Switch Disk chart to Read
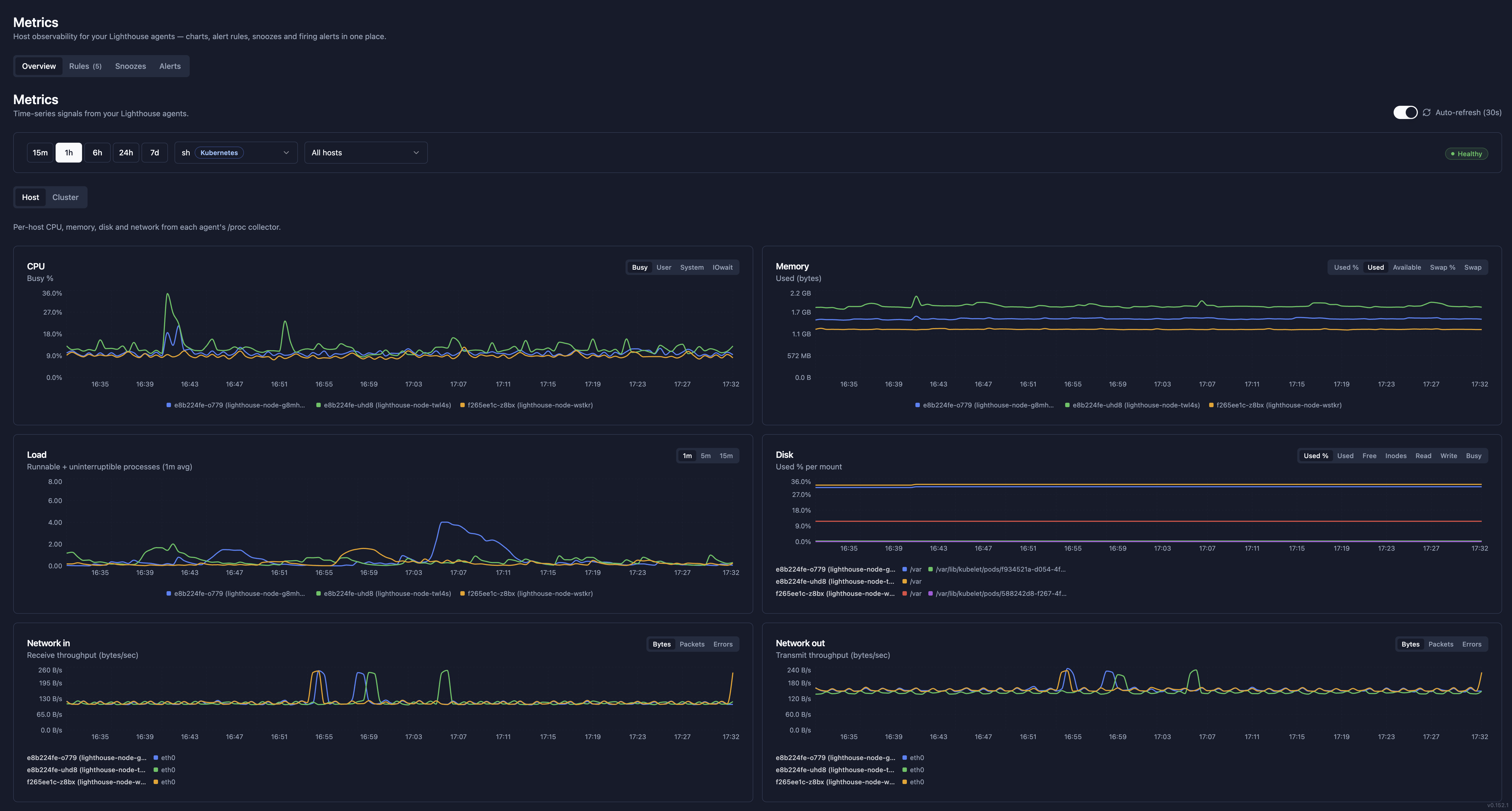The width and height of the screenshot is (1512, 811). 1423,456
